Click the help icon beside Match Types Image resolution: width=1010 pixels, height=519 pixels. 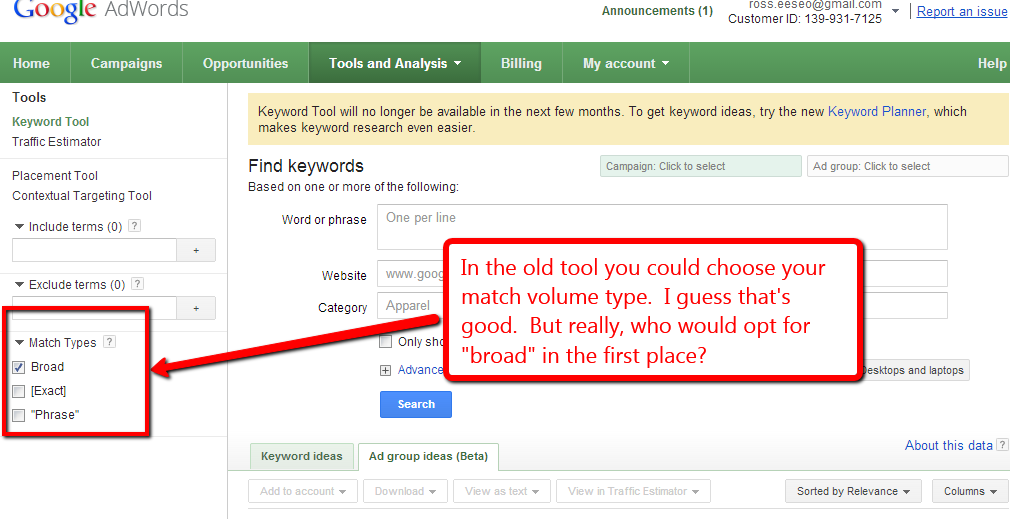pyautogui.click(x=110, y=342)
